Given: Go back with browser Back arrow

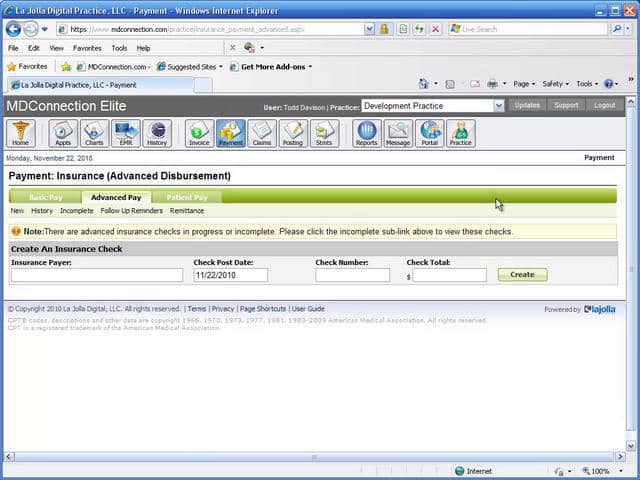Looking at the screenshot, I should click(13, 29).
